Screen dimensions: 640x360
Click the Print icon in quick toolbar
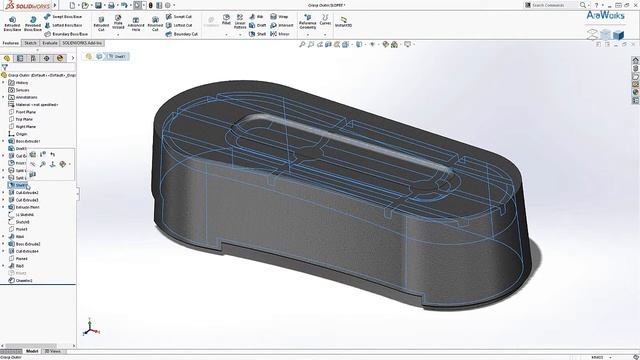tap(111, 5)
